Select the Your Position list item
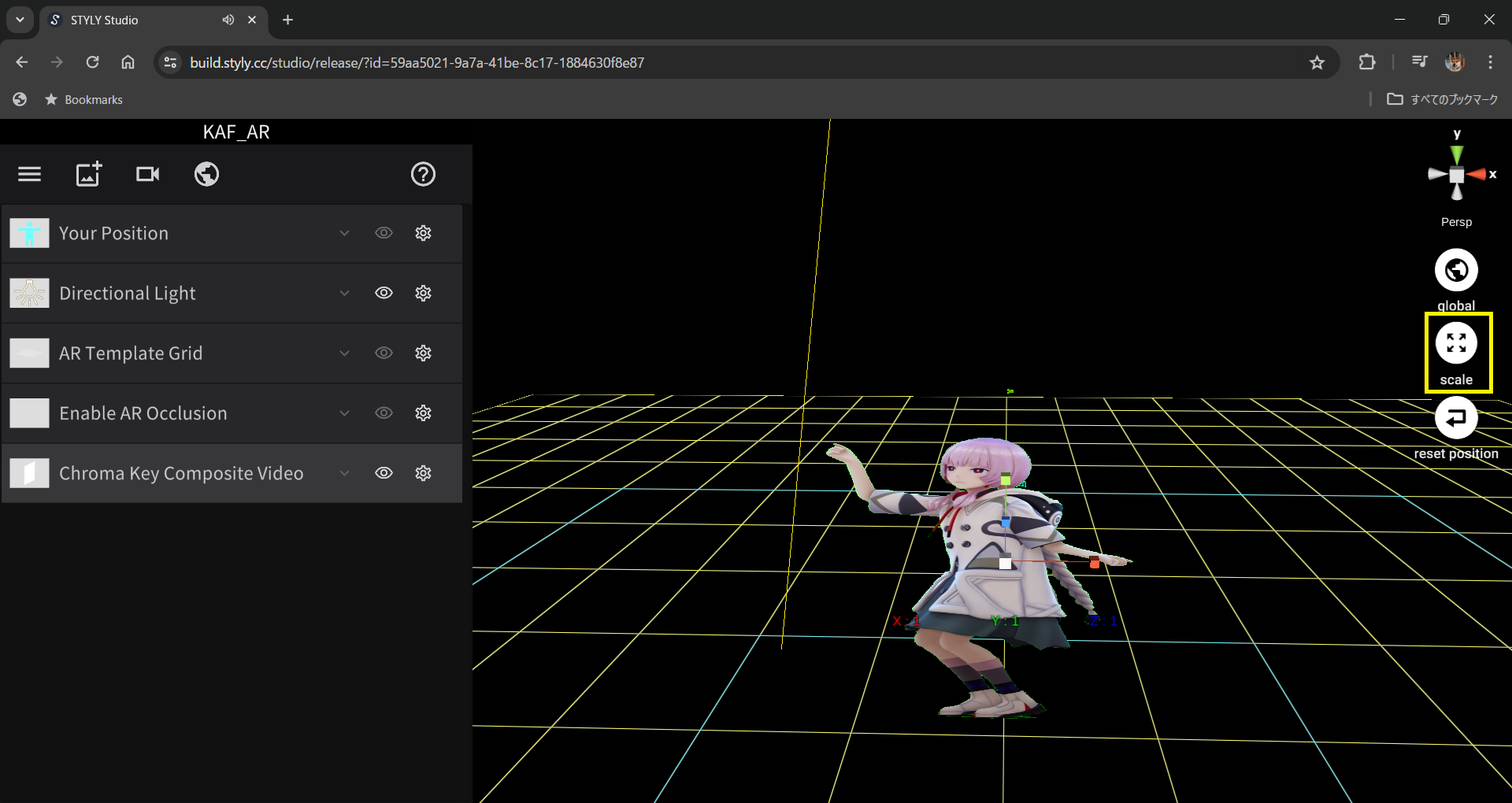 pyautogui.click(x=232, y=233)
